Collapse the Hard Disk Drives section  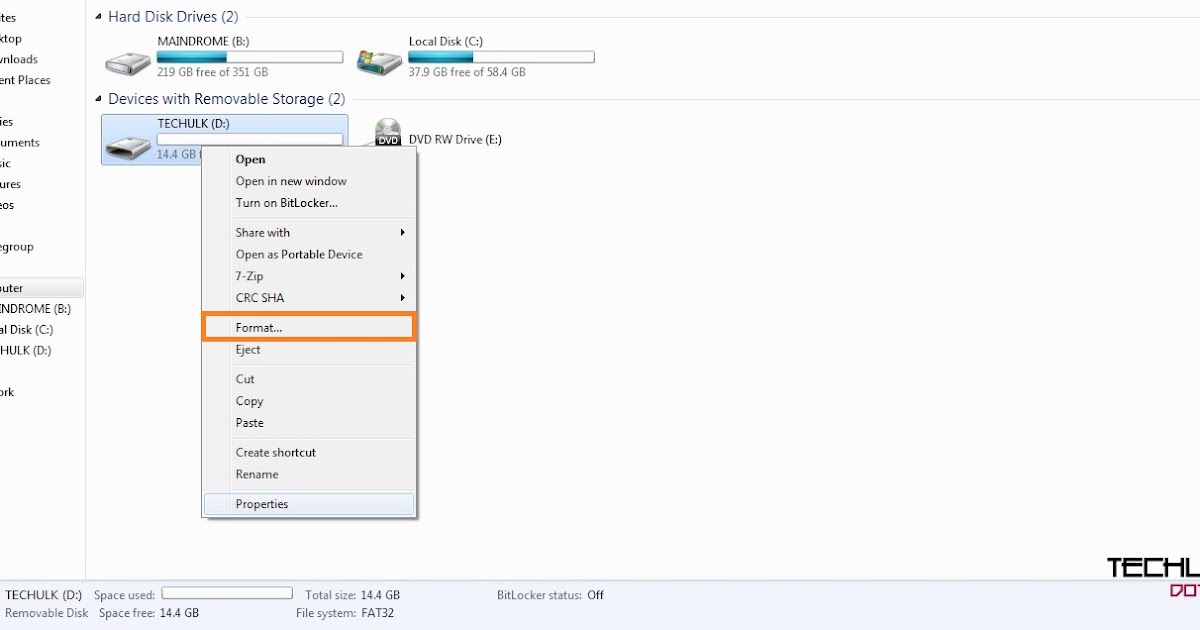click(x=97, y=16)
